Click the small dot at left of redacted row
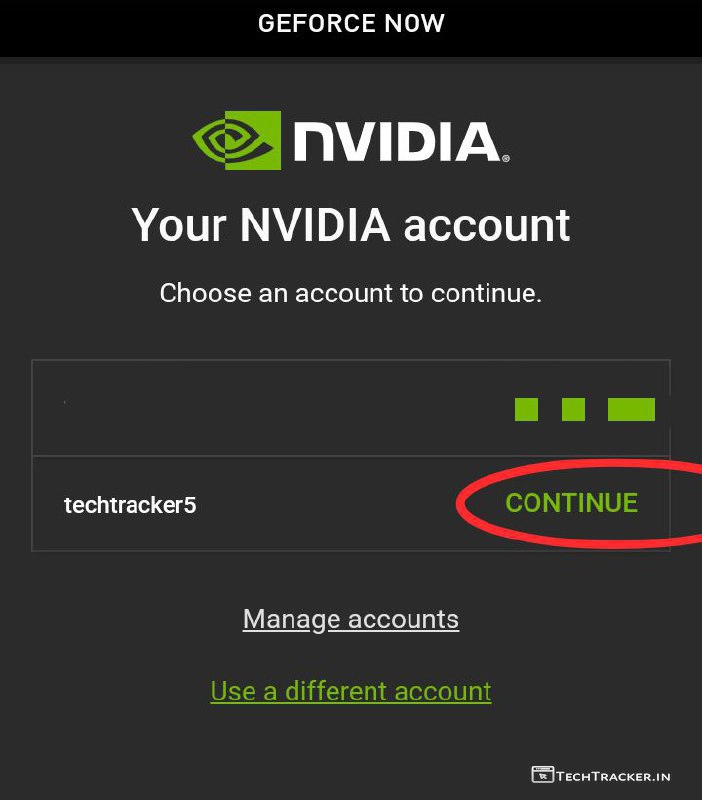 pyautogui.click(x=65, y=402)
